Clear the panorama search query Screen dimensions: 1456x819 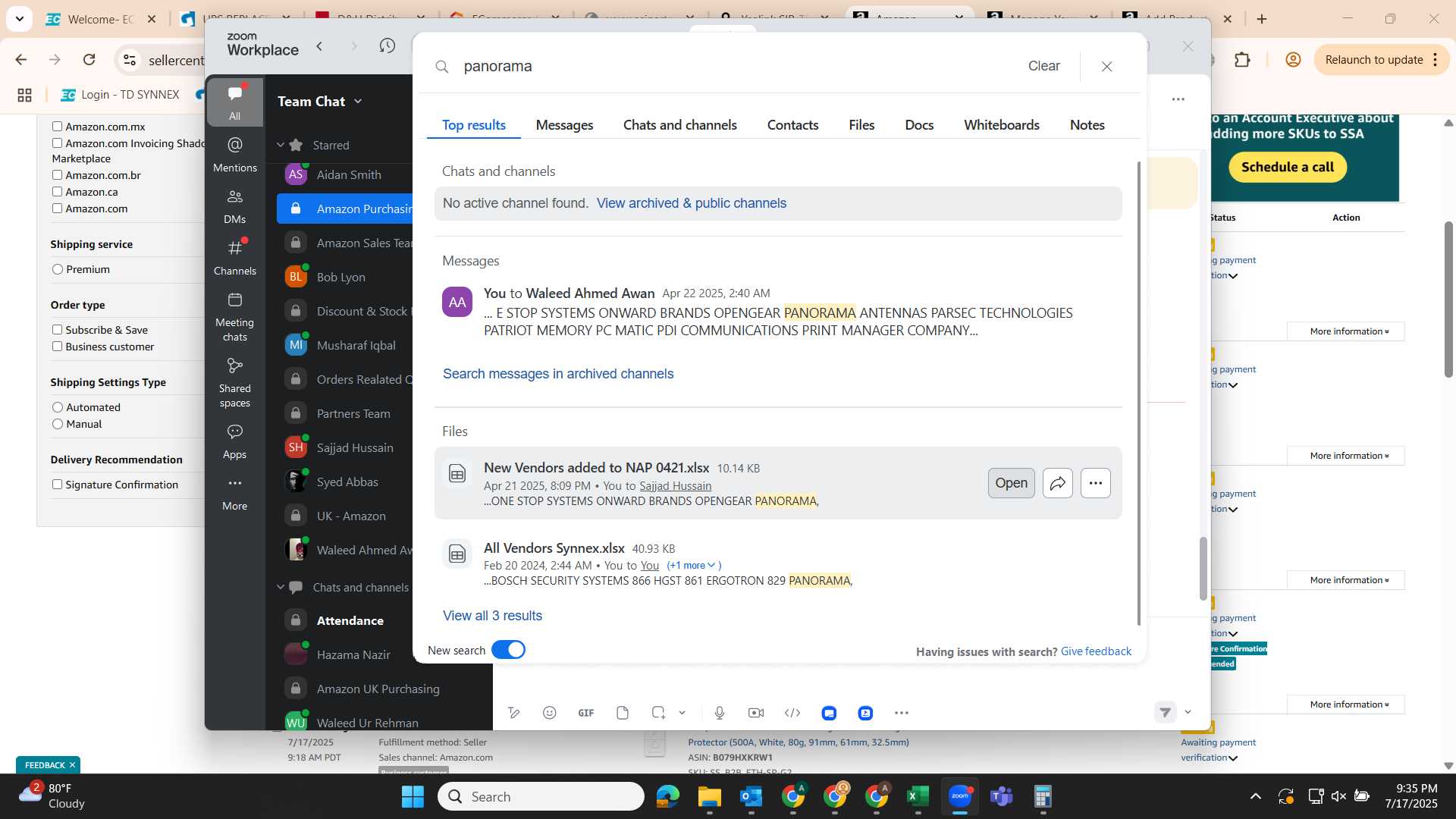[1043, 66]
